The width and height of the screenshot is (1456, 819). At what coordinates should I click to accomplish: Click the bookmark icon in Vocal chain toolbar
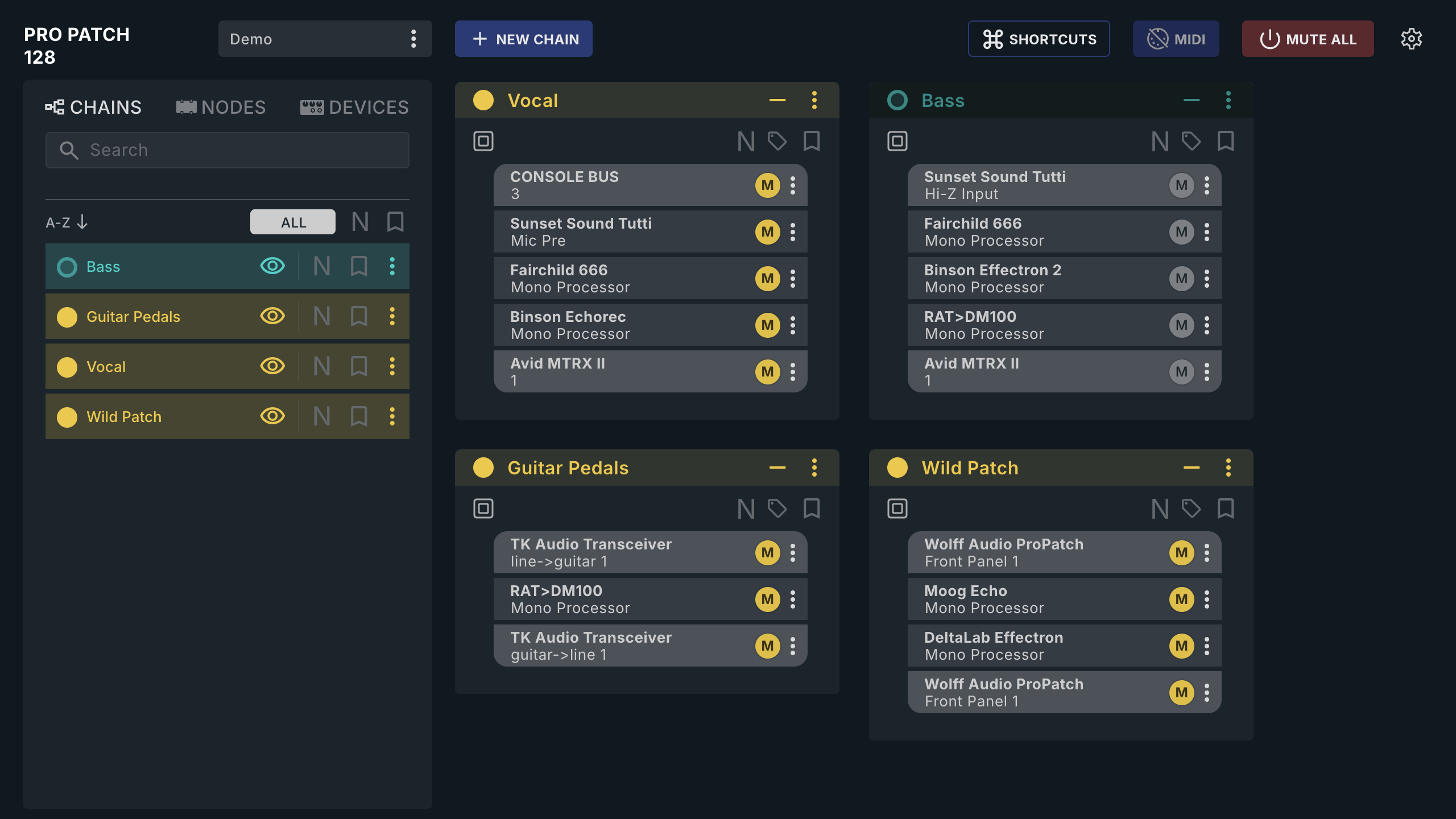(812, 141)
